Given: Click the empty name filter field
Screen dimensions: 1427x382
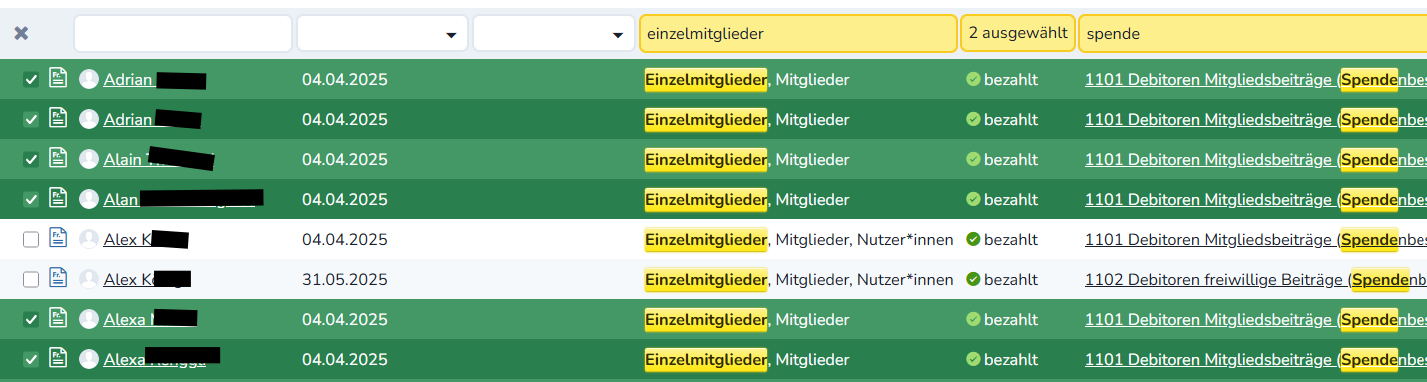Looking at the screenshot, I should click(x=183, y=33).
